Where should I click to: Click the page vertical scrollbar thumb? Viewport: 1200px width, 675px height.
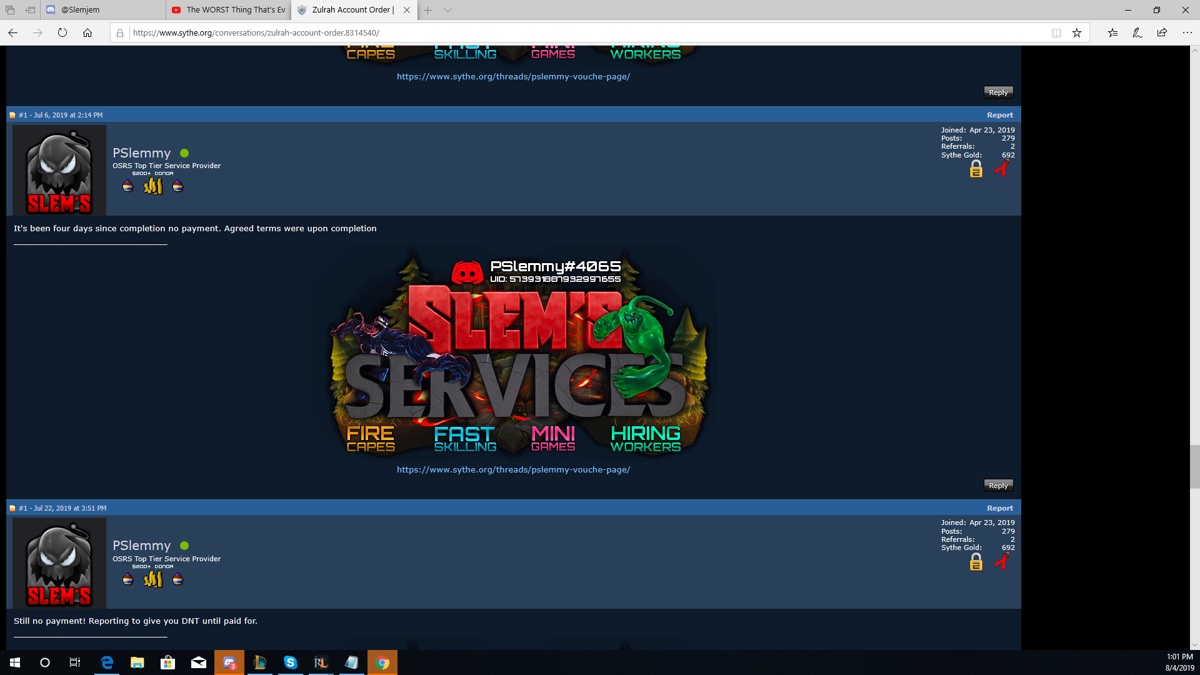click(x=1195, y=467)
